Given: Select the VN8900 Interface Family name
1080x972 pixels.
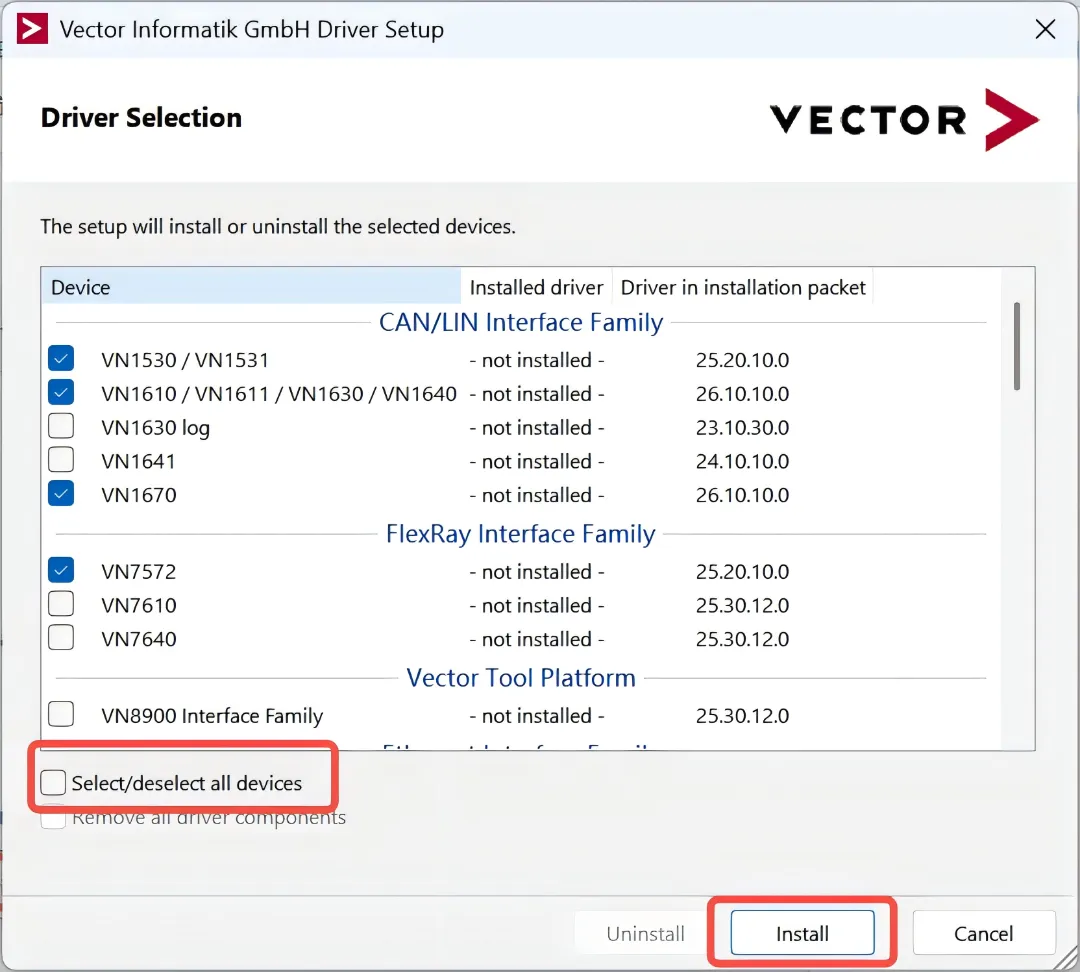Looking at the screenshot, I should [x=212, y=716].
